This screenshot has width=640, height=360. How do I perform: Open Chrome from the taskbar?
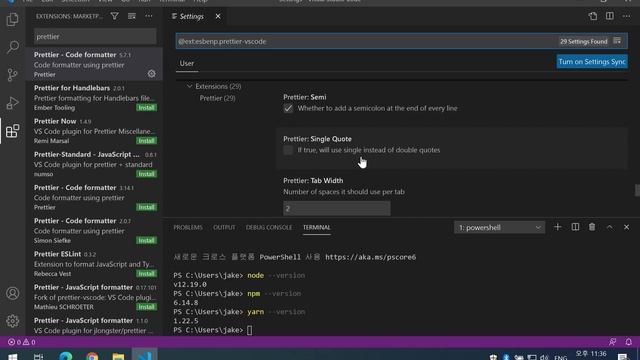(x=92, y=356)
